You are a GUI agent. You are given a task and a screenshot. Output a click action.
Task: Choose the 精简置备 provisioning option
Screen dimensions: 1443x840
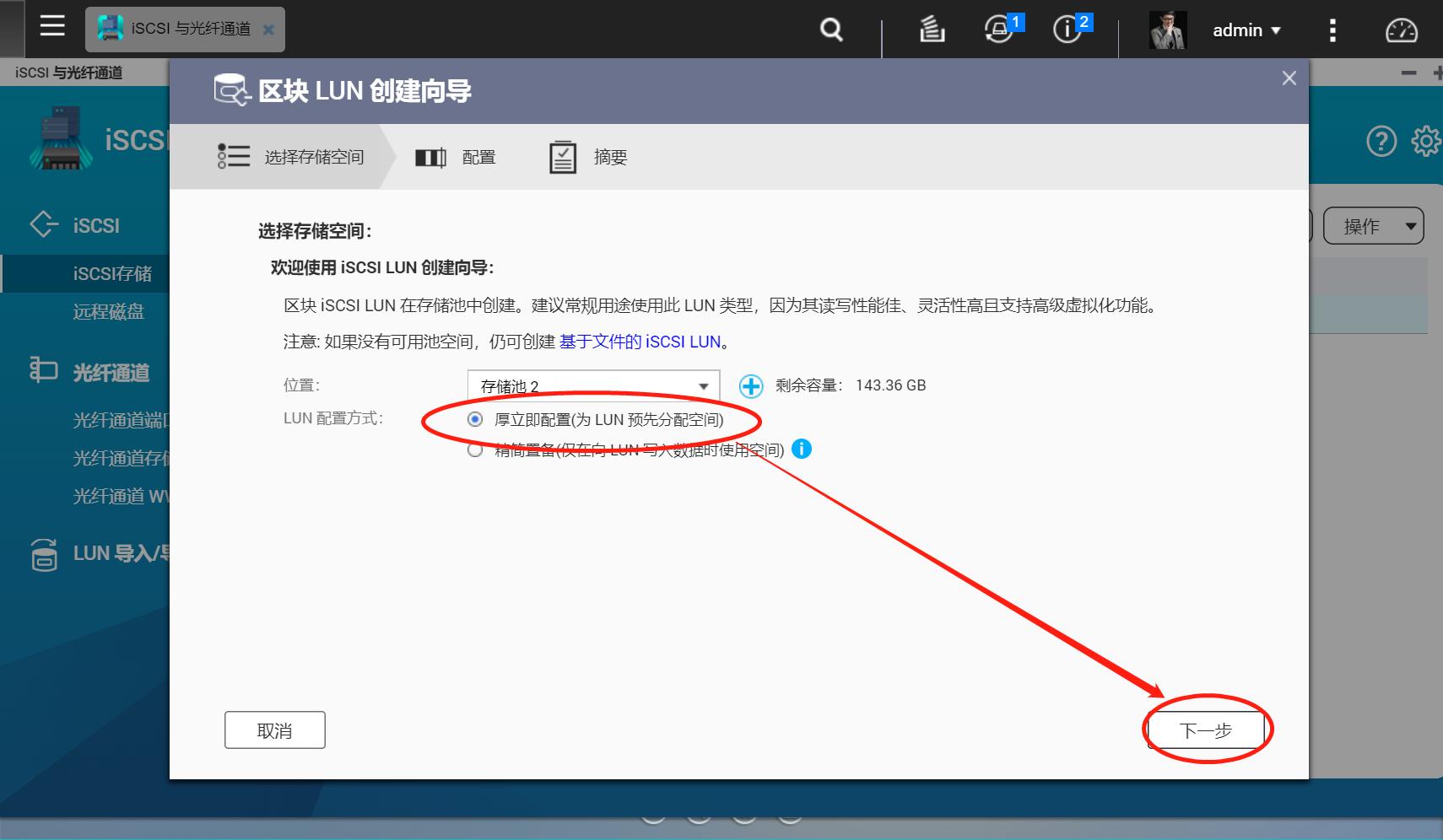point(475,450)
